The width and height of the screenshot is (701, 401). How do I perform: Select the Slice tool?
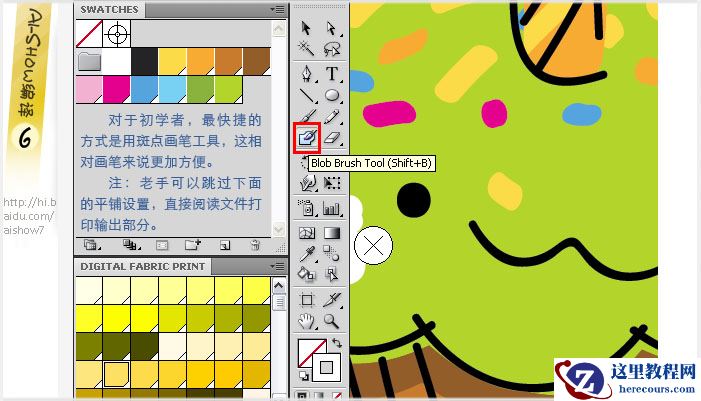coord(332,300)
